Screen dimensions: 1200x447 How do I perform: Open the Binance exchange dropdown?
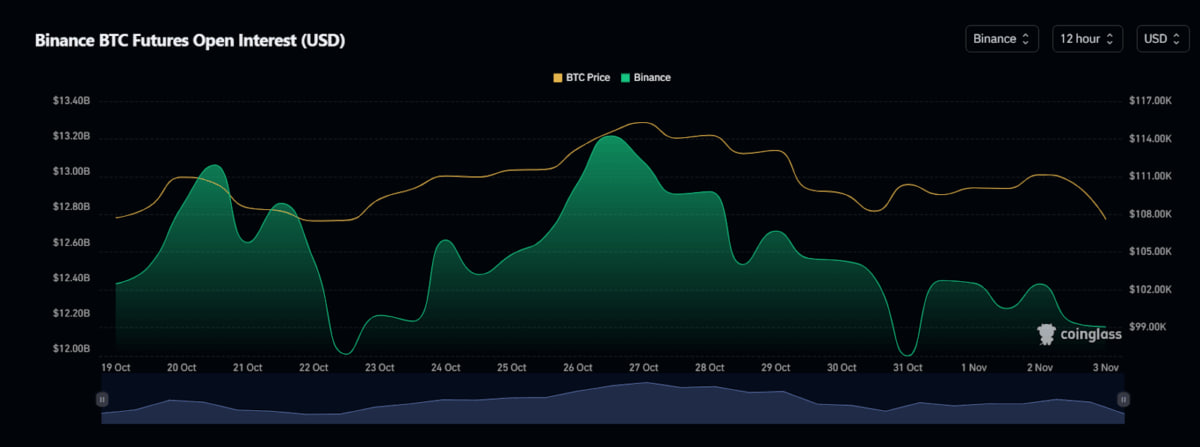pyautogui.click(x=1001, y=39)
